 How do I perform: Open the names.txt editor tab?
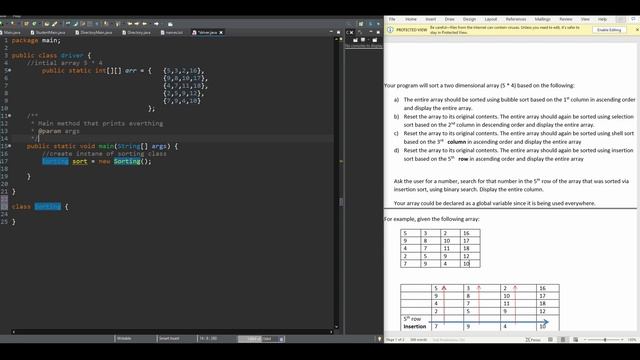coord(172,32)
